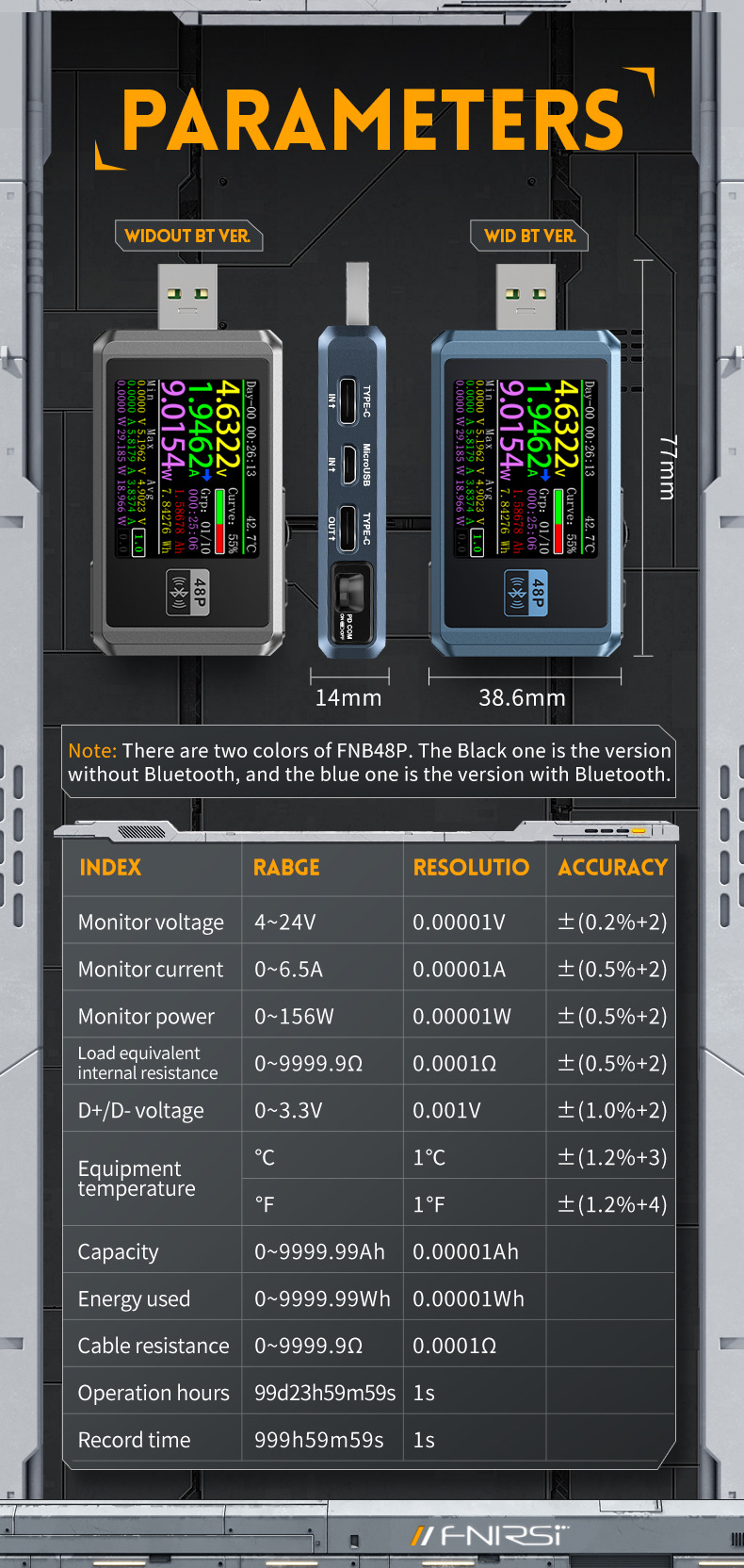Click the 48P badge on the blue tester
The height and width of the screenshot is (1568, 744).
(526, 593)
